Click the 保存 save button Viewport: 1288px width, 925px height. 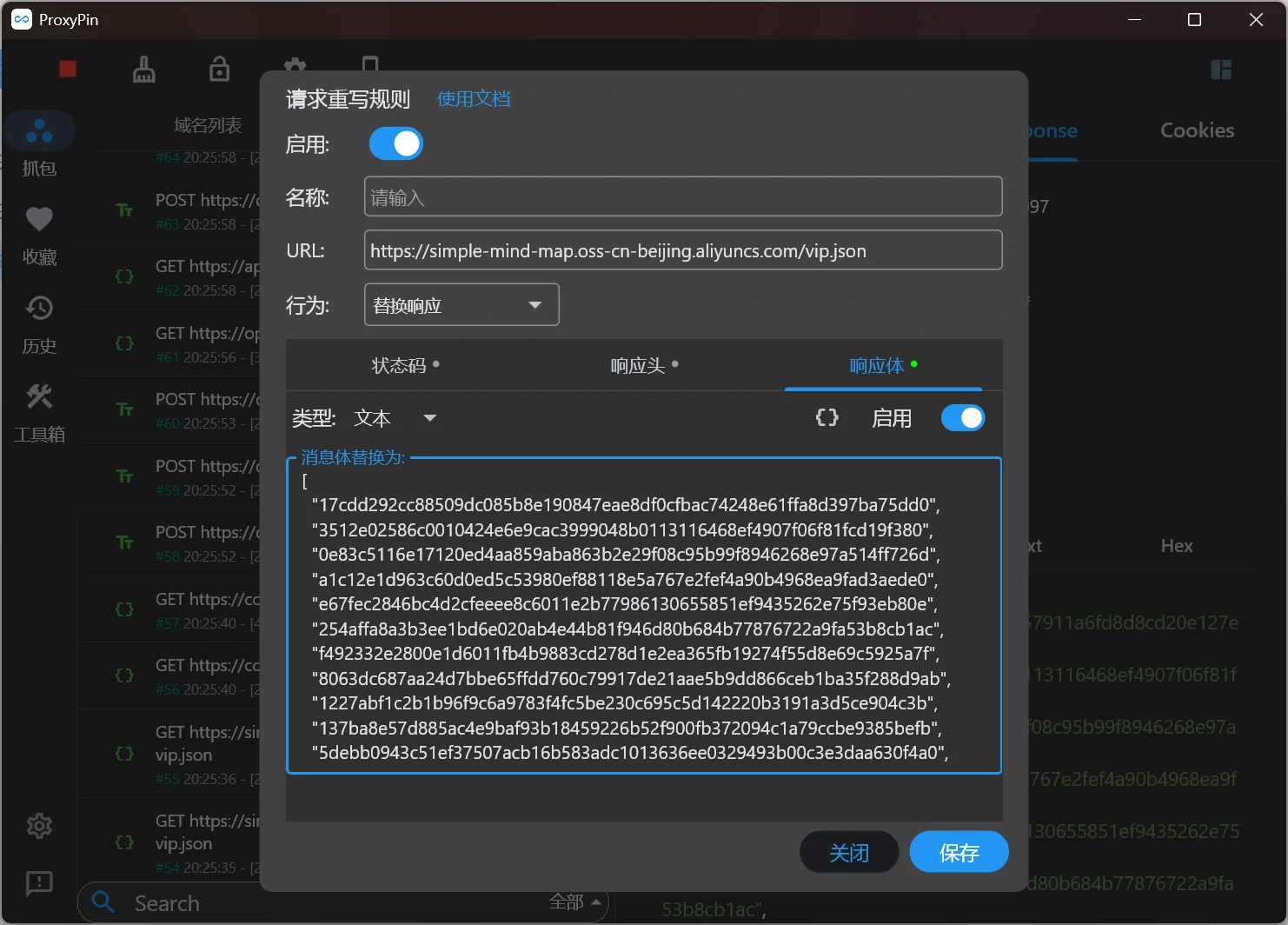pos(959,853)
